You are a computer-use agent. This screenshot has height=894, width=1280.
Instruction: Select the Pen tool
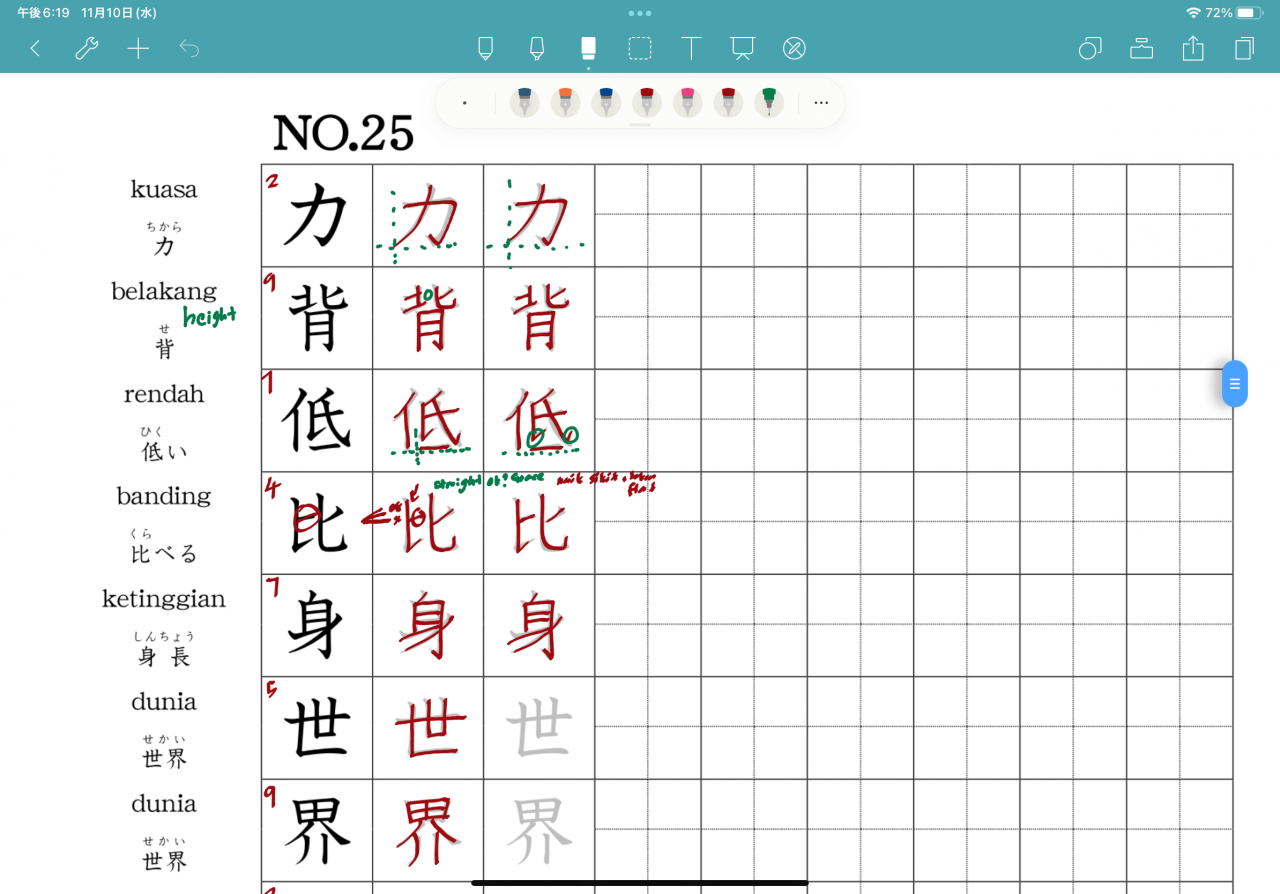(x=486, y=48)
